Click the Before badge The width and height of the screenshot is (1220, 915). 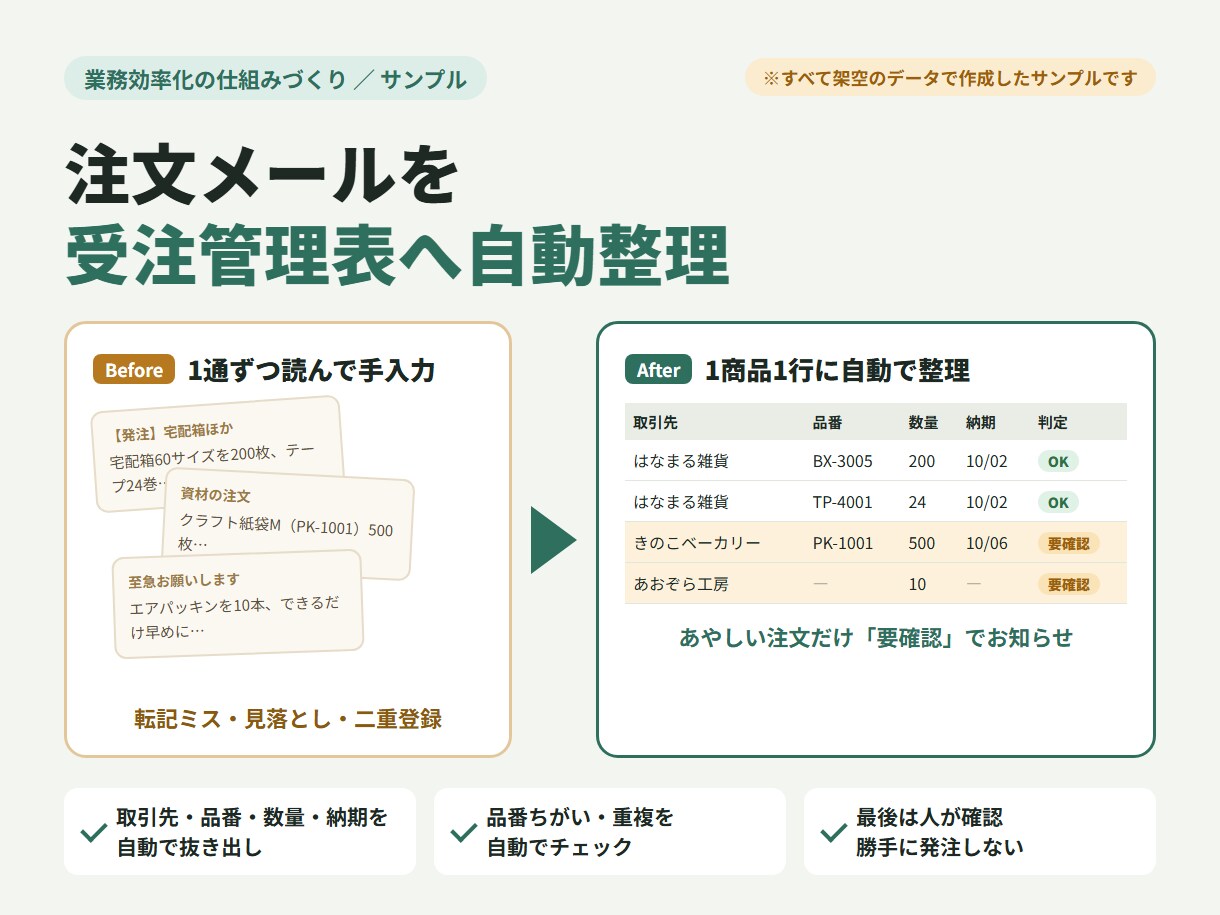point(134,370)
